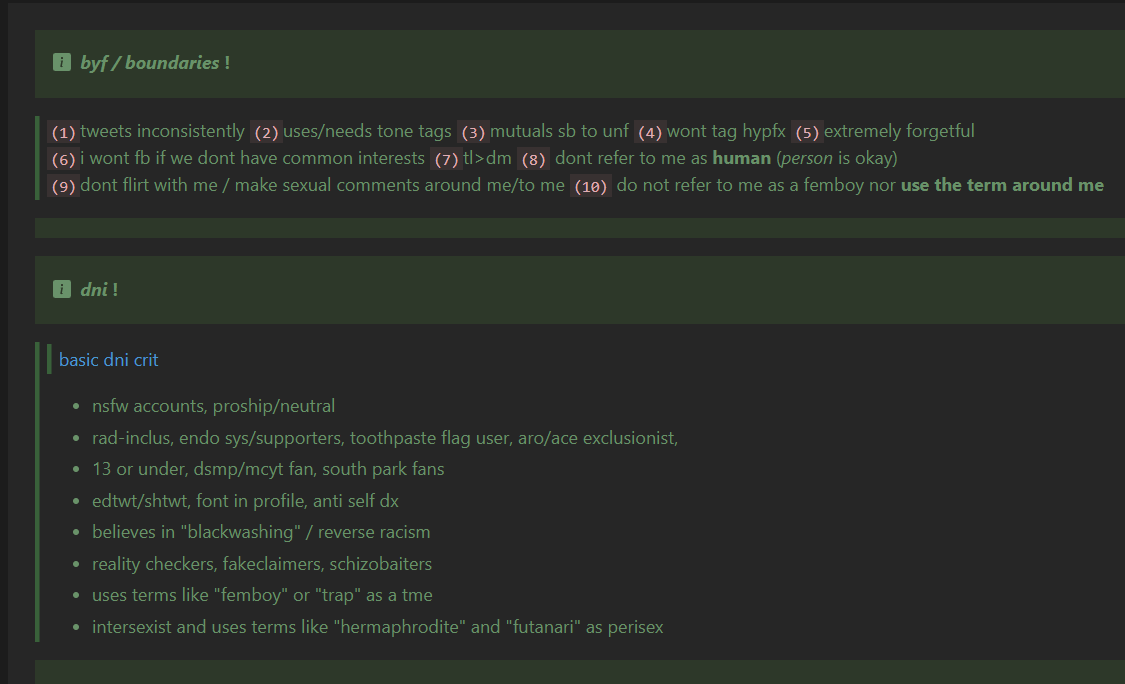
Task: Click bullet 'edtwt/shtwt, font in profile'
Action: click(x=245, y=501)
